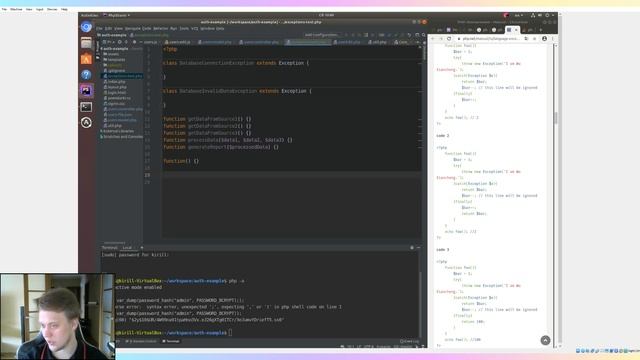Select the PhpStorm icon in the dock

click(x=86, y=91)
